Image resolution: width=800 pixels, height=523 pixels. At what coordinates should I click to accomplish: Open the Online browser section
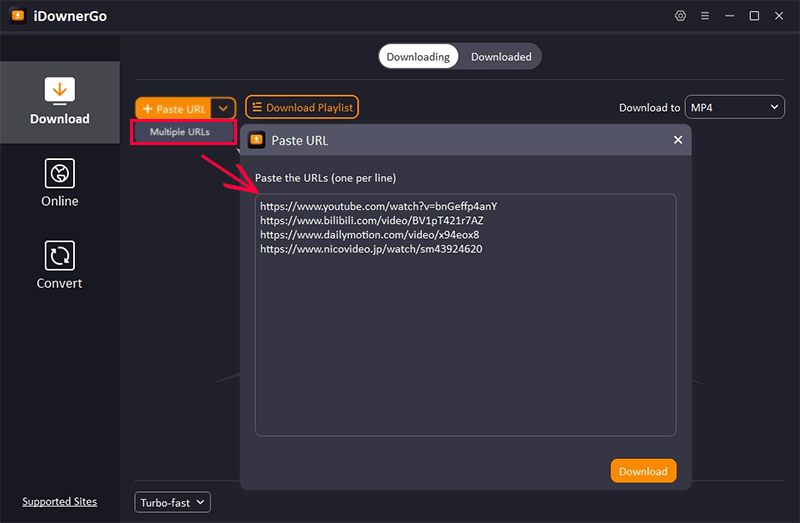[60, 183]
